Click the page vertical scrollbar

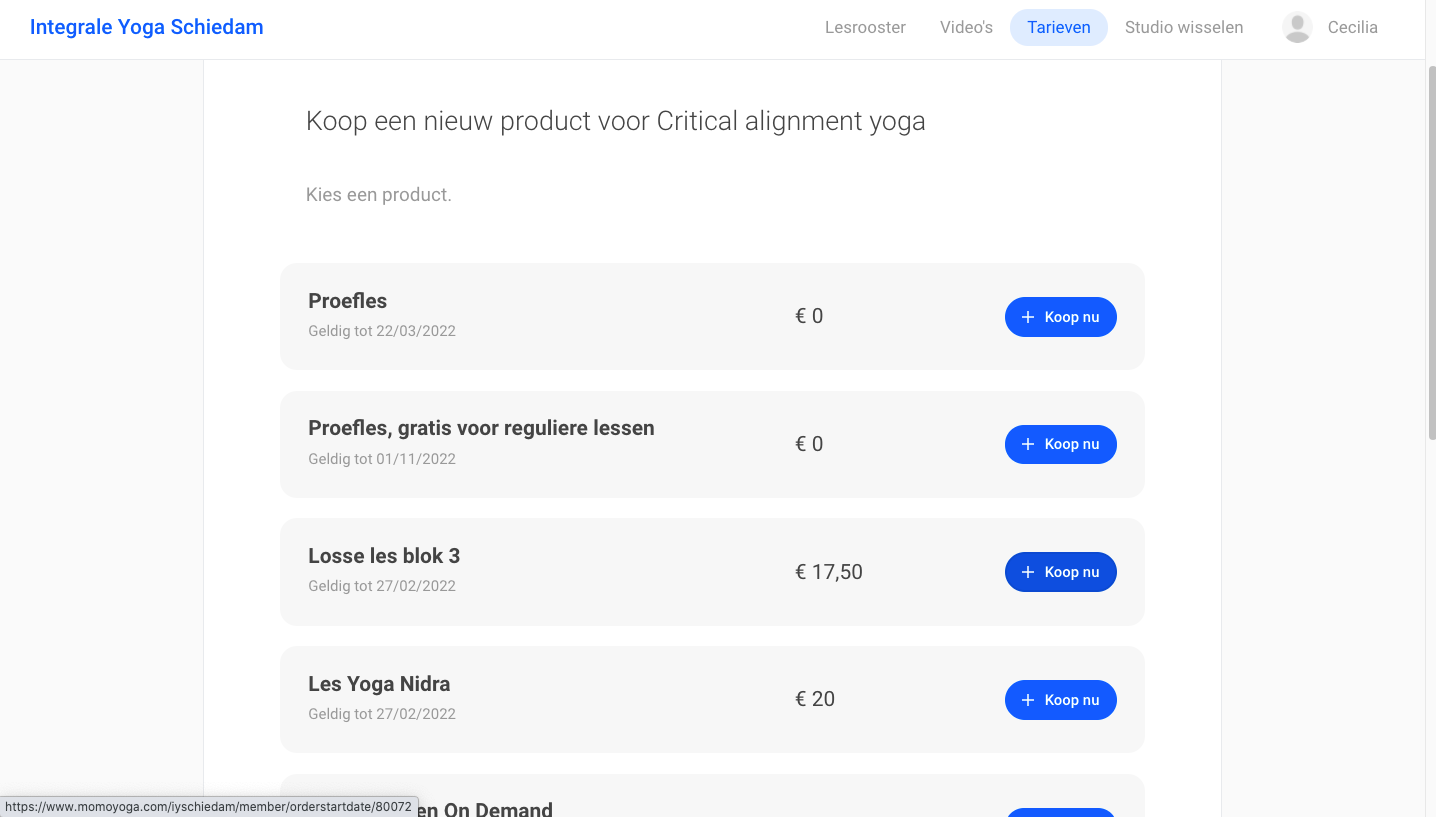(1430, 250)
